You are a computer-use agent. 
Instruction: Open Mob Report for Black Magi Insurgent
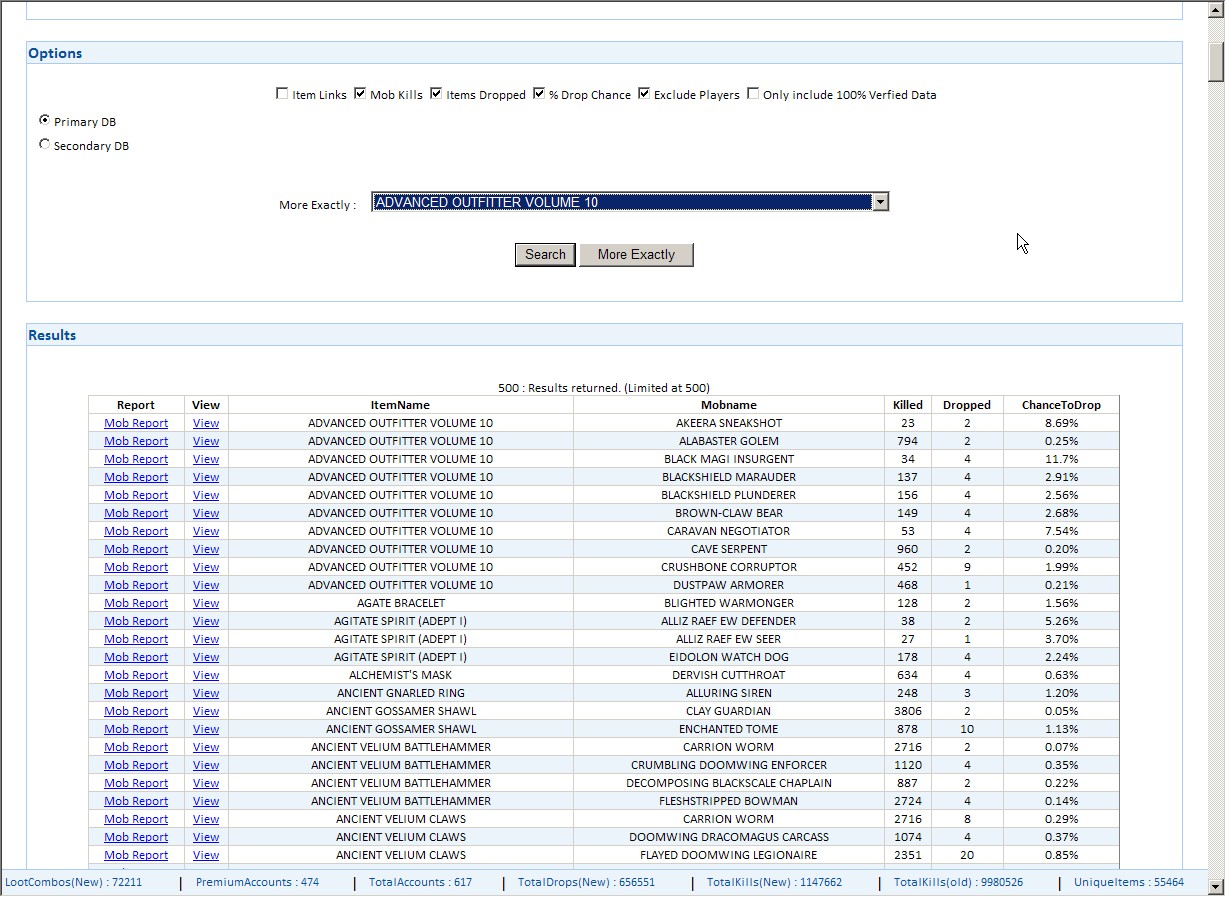[136, 459]
